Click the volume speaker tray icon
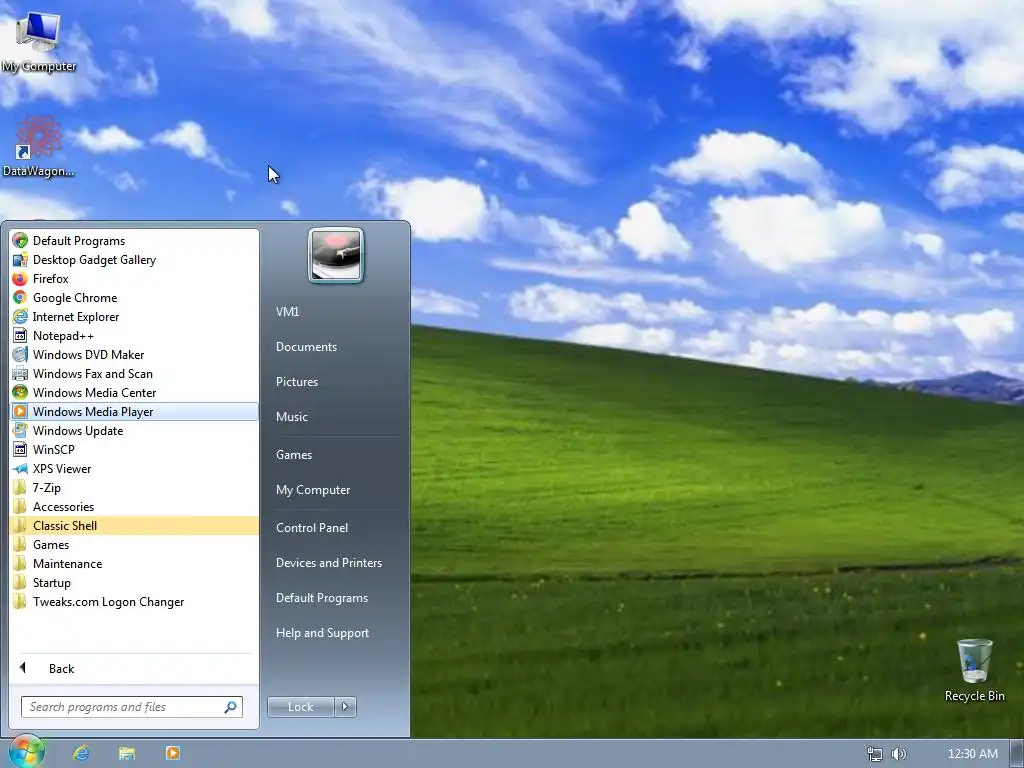 pos(899,754)
